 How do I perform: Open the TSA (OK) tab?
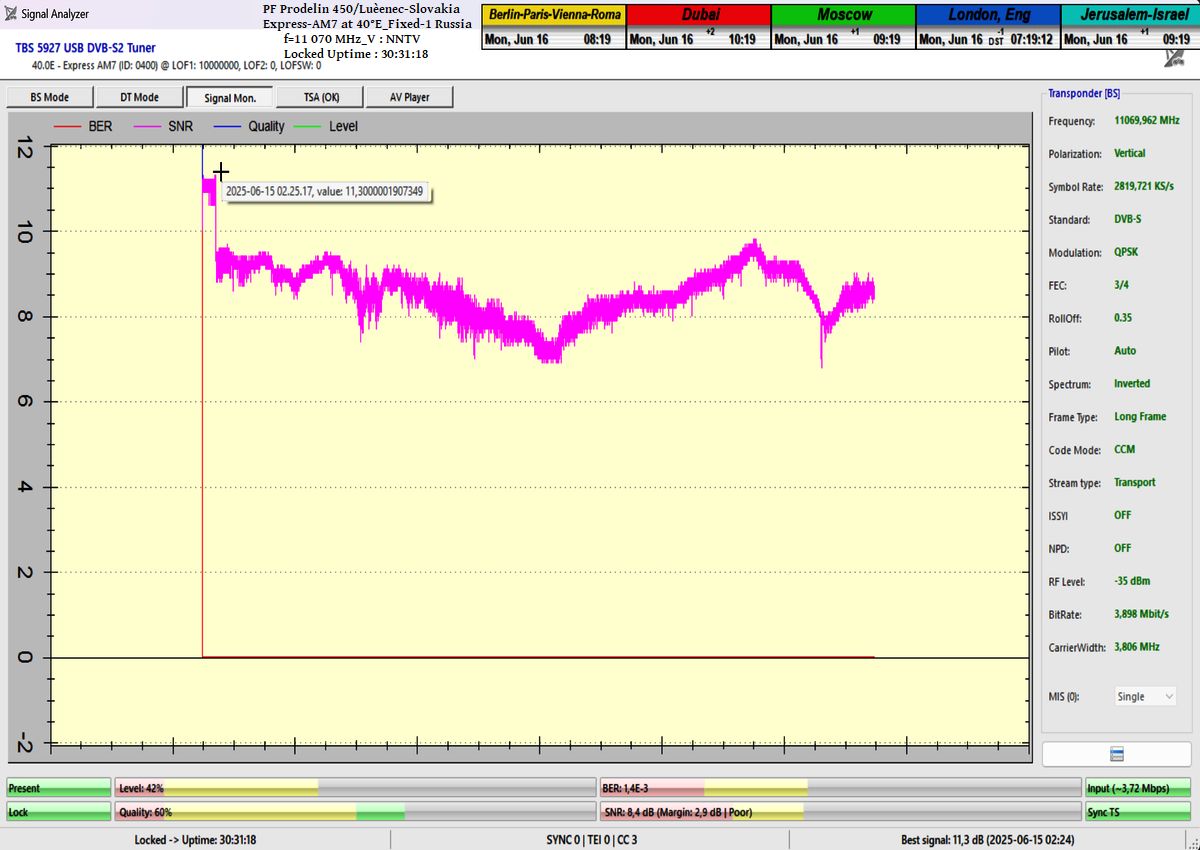pyautogui.click(x=321, y=97)
